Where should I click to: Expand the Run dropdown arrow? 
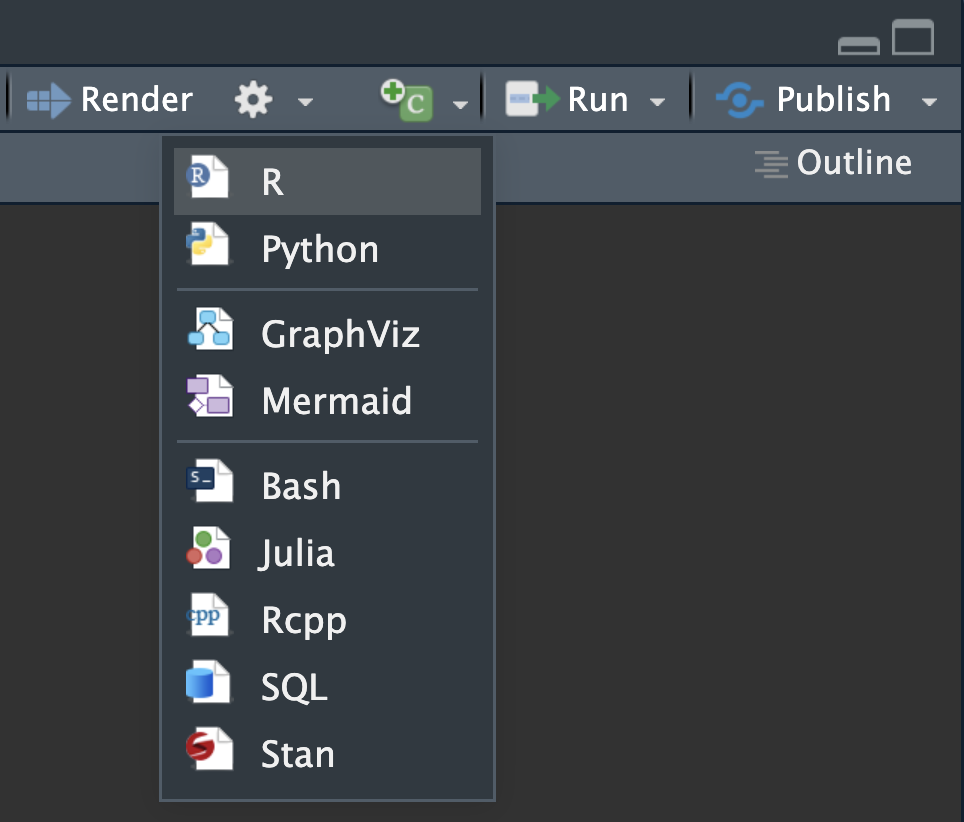[x=657, y=102]
